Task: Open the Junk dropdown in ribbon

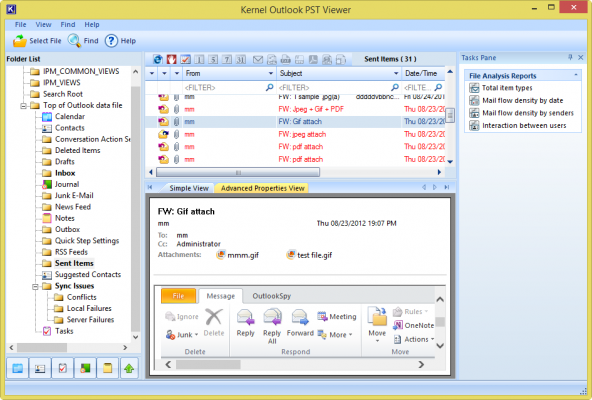Action: point(182,335)
